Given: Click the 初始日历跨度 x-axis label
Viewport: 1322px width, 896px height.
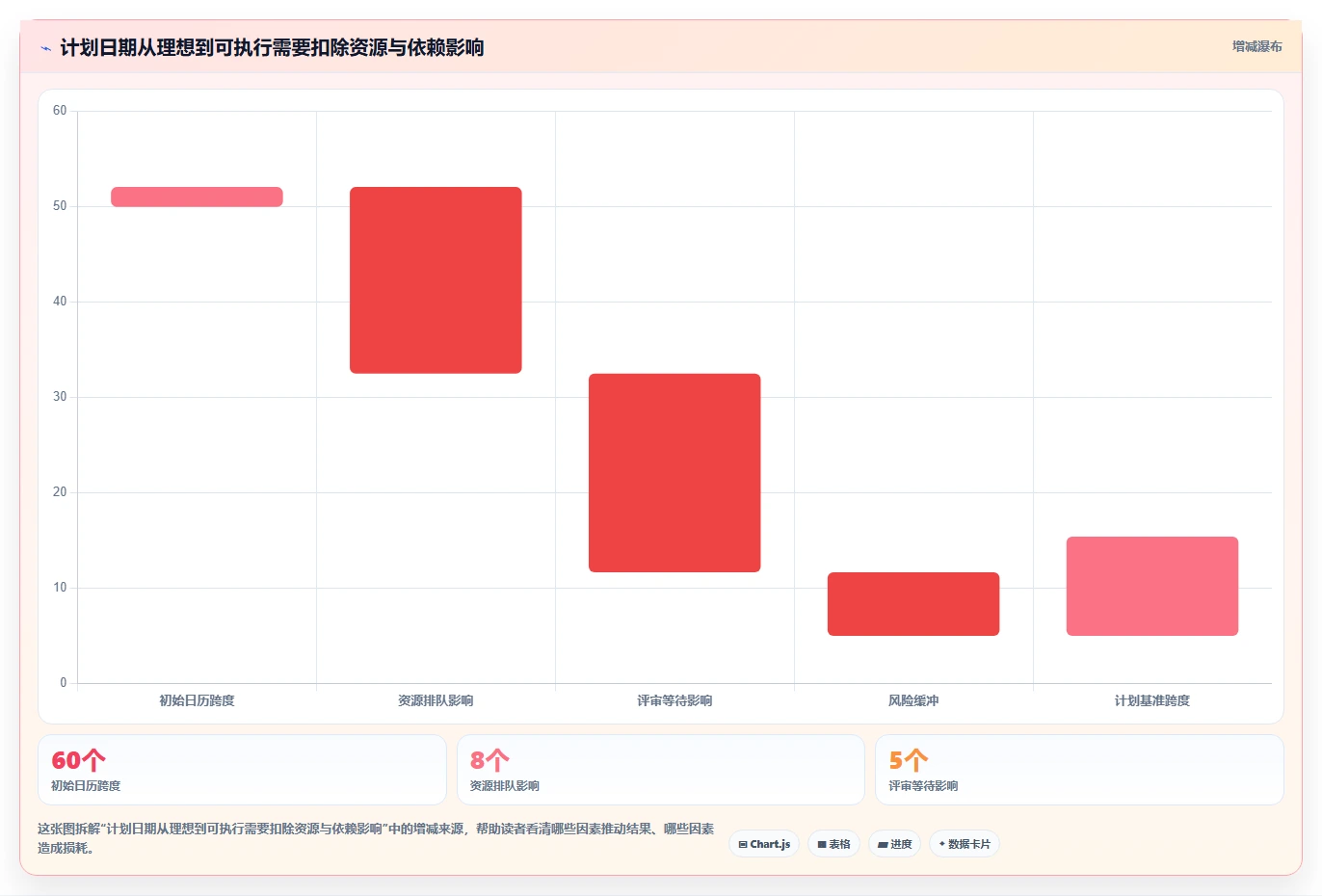Looking at the screenshot, I should click(197, 700).
